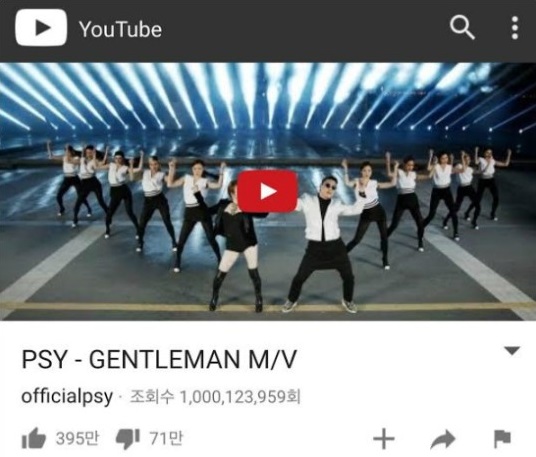This screenshot has width=536, height=457.
Task: Click the PSY - GENTLEMAN M/V title
Action: point(159,359)
